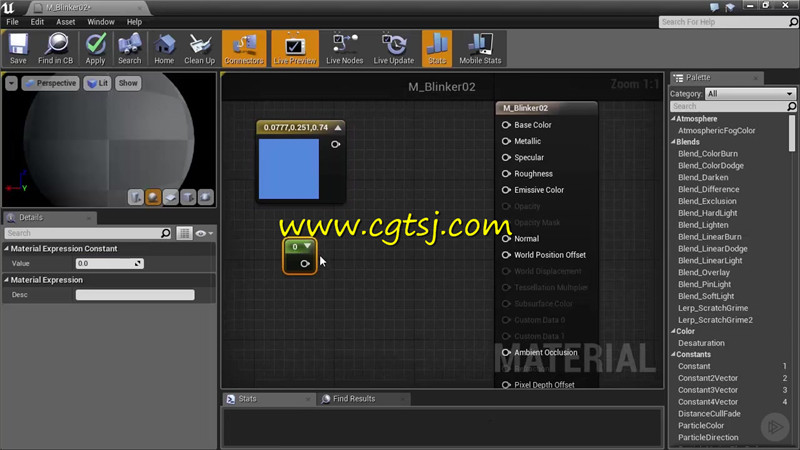The height and width of the screenshot is (450, 800).
Task: Open the Lit view mode menu
Action: 97,83
